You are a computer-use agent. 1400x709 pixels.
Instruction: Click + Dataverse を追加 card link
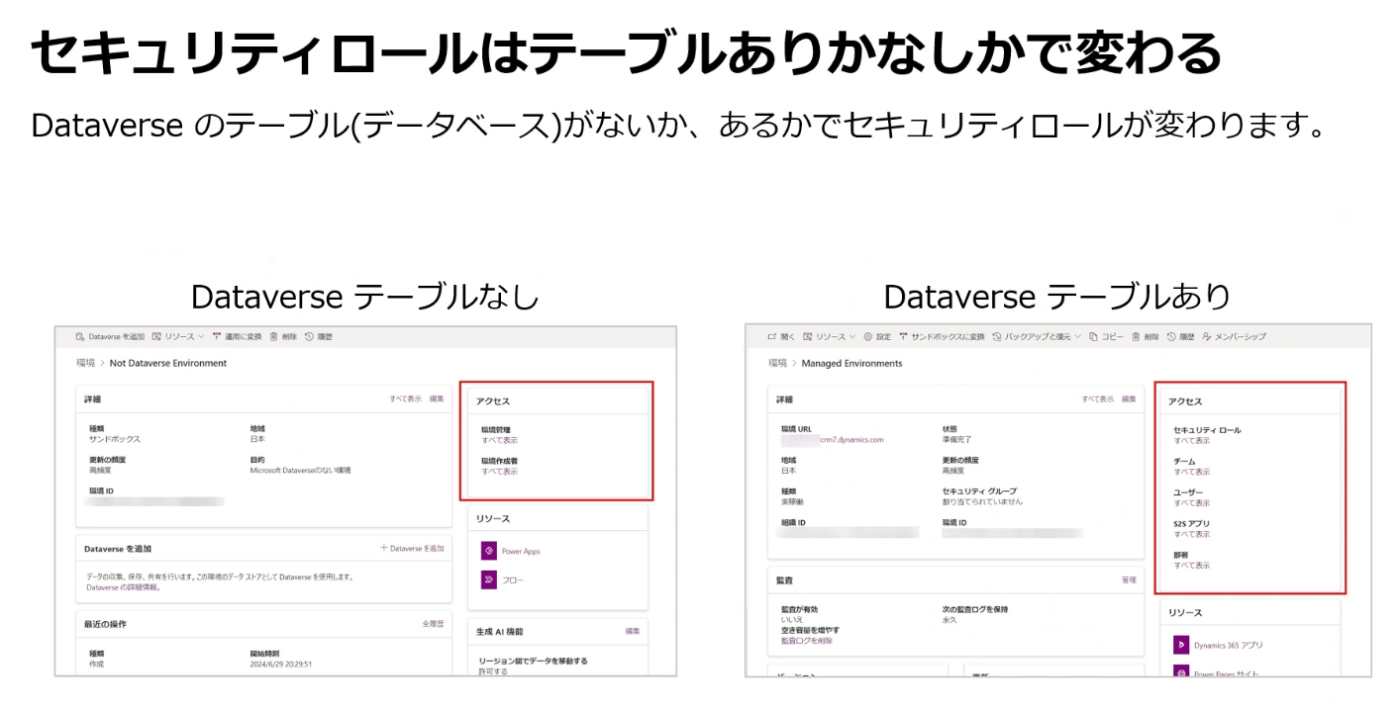click(413, 548)
